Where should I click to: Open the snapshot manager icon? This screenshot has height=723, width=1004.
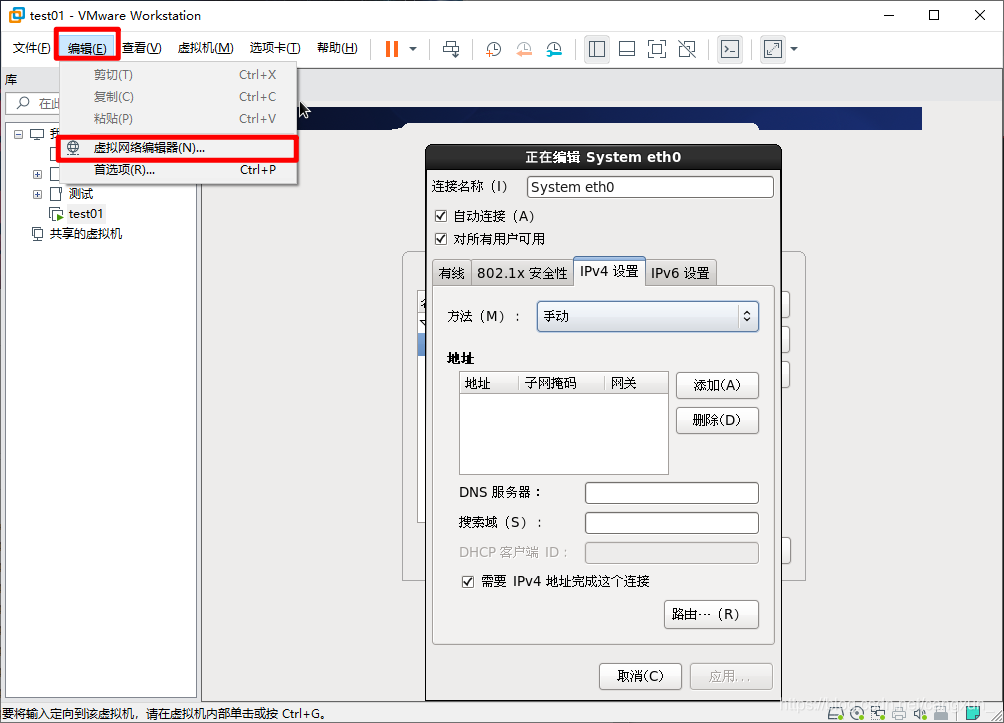point(555,49)
